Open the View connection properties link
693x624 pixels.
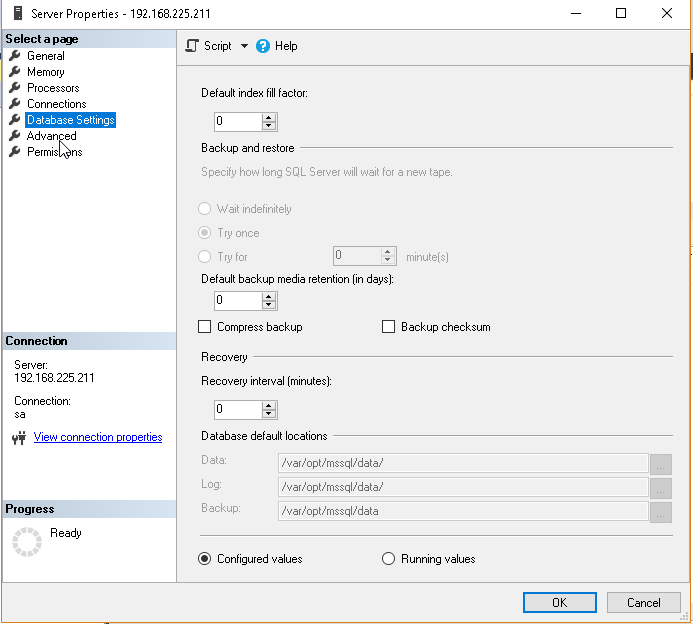(x=98, y=437)
